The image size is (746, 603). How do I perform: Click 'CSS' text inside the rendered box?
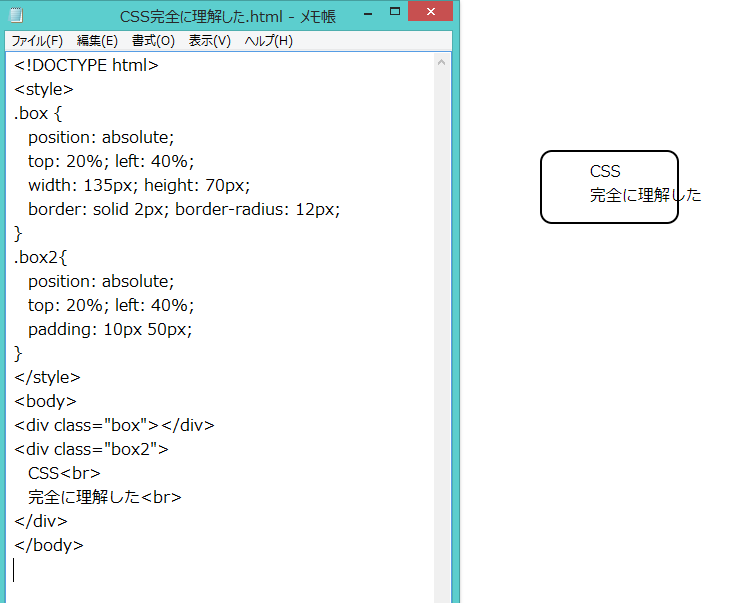coord(605,171)
